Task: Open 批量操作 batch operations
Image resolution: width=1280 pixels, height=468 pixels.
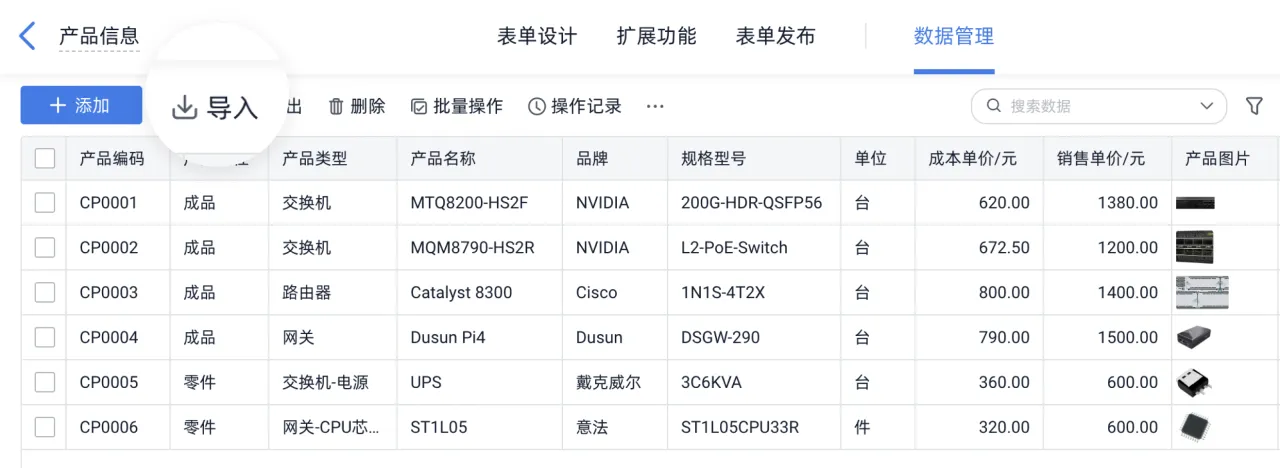Action: tap(457, 106)
